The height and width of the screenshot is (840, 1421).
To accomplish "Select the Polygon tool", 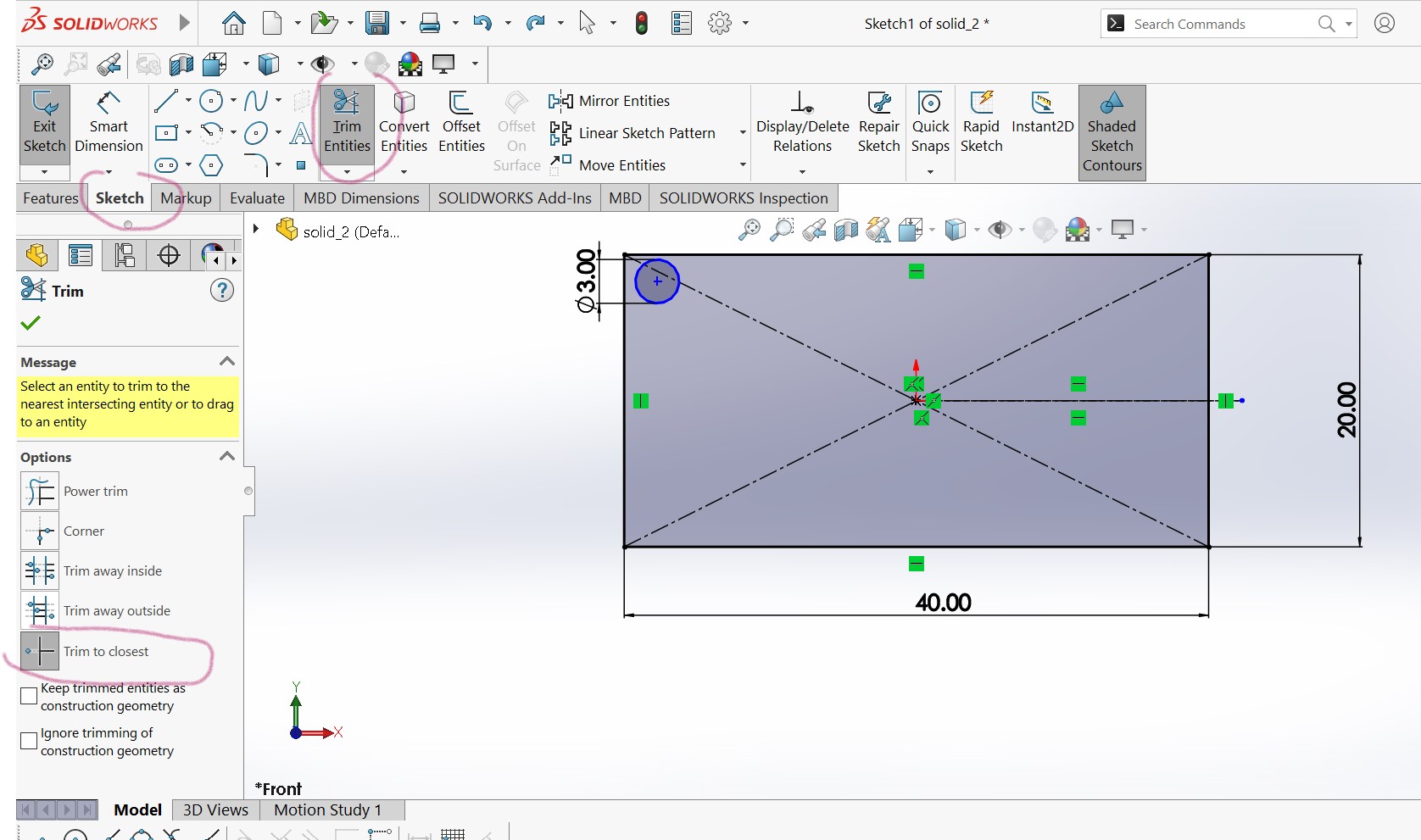I will (x=211, y=165).
